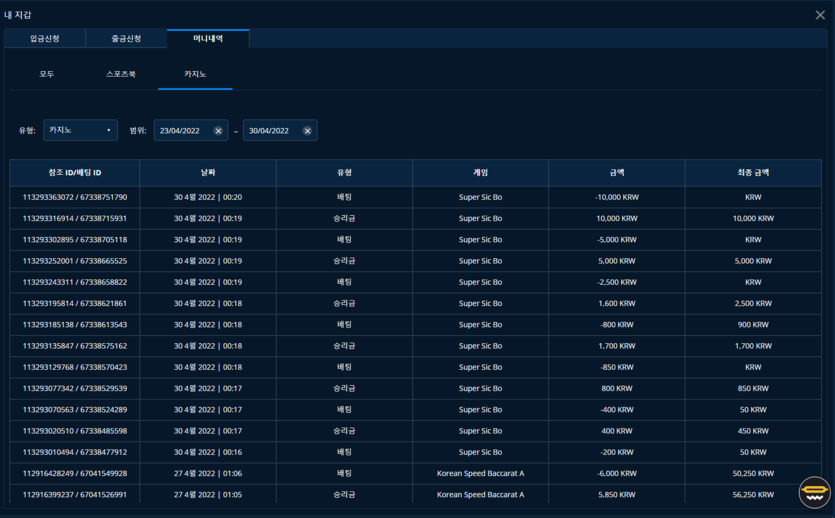Click the 유형 column header

[x=344, y=172]
